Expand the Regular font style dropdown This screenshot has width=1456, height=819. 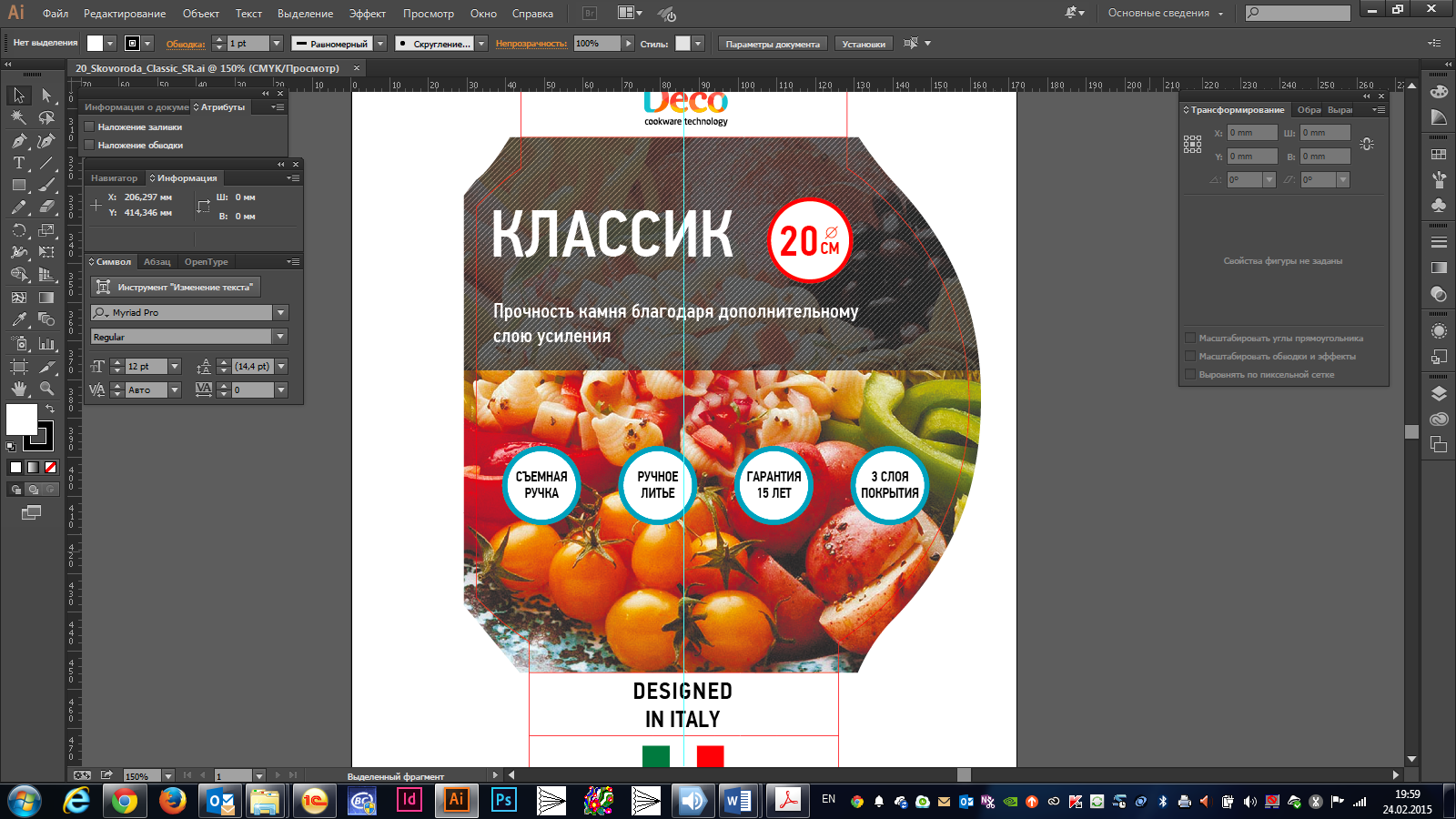point(280,337)
